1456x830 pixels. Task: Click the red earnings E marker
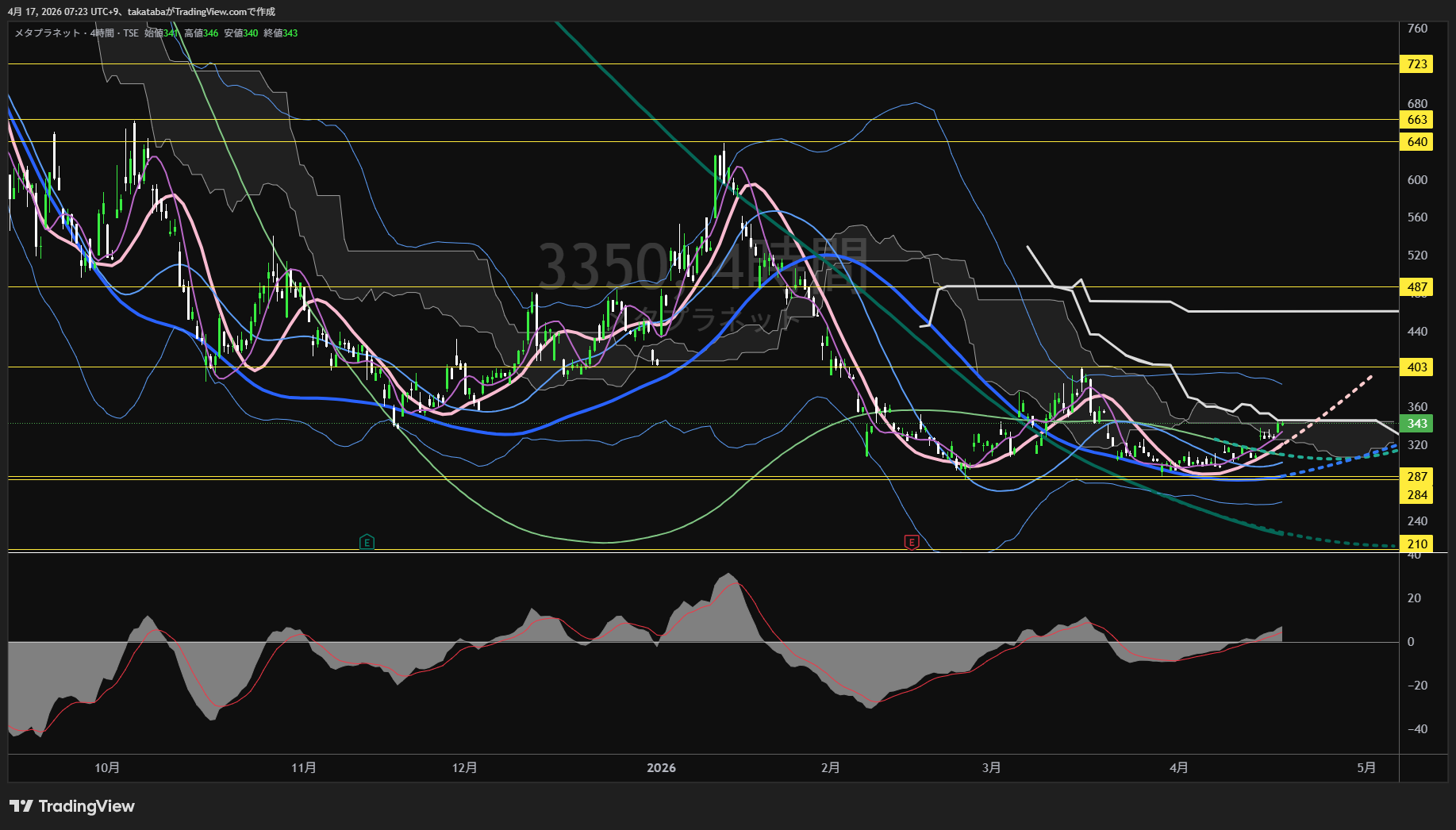[912, 542]
